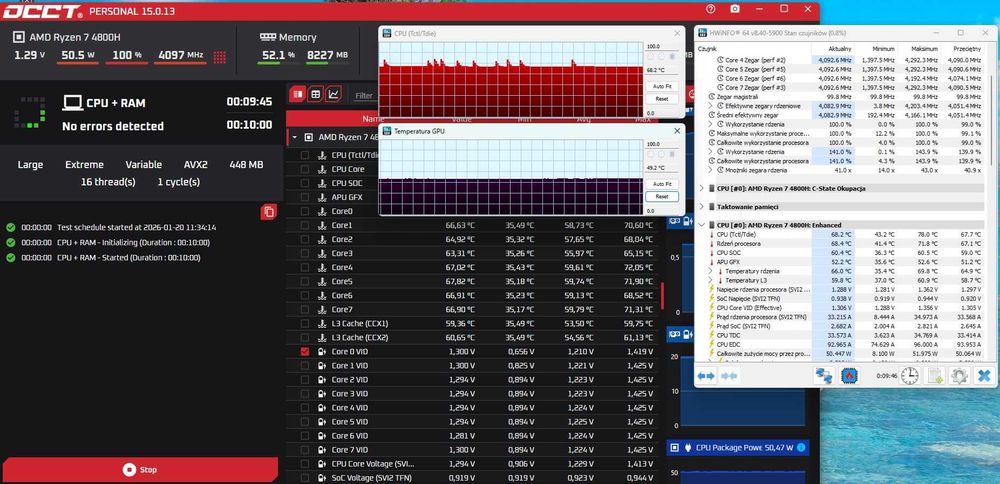The image size is (1000, 484).
Task: Click the 100.0 max value field in GPU graph
Action: tap(661, 144)
